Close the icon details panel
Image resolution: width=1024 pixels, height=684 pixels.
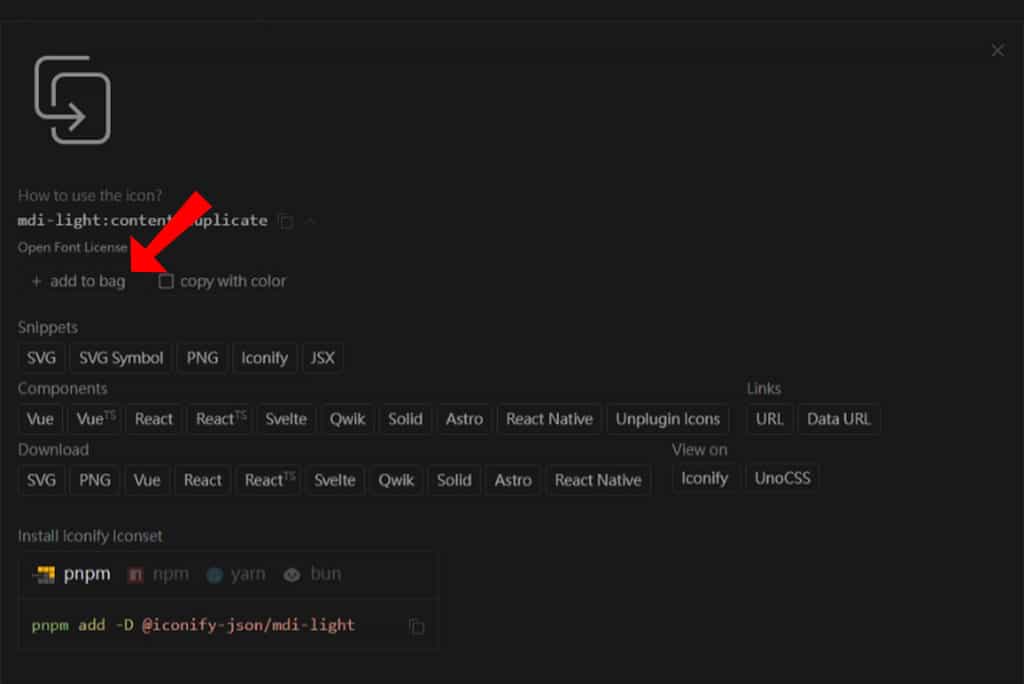[x=997, y=50]
